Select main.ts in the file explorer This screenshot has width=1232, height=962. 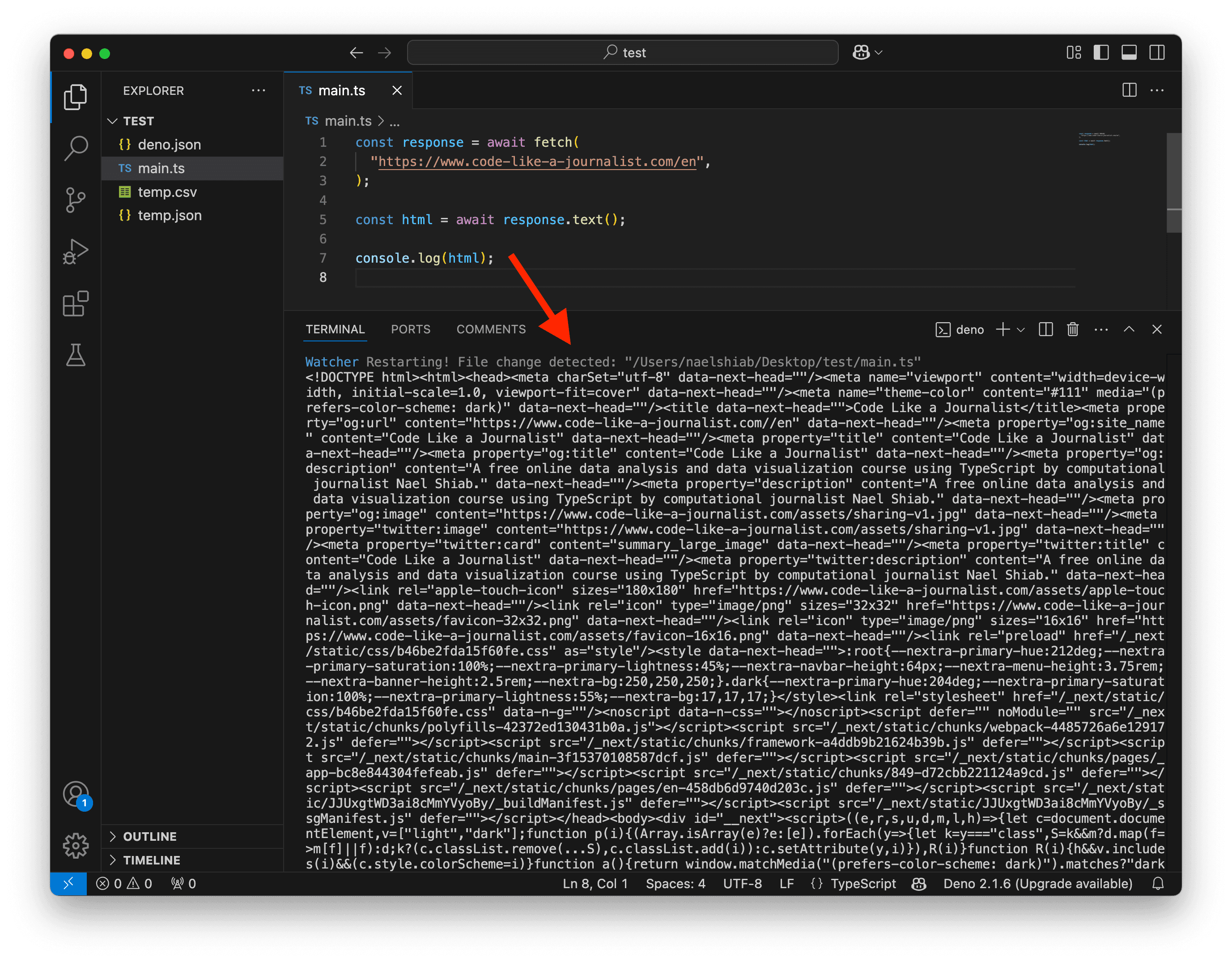tap(192, 168)
